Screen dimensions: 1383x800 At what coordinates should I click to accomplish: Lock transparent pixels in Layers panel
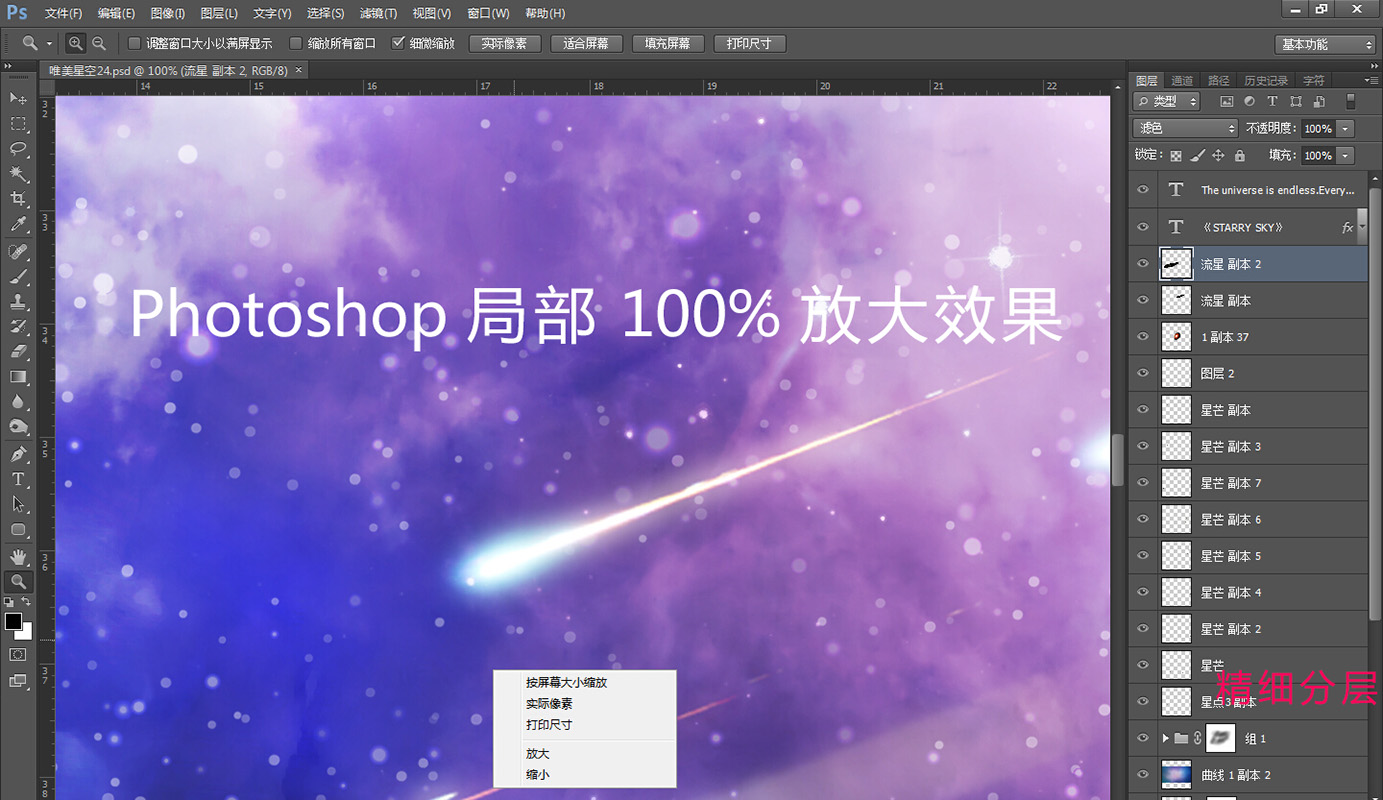(x=1176, y=156)
